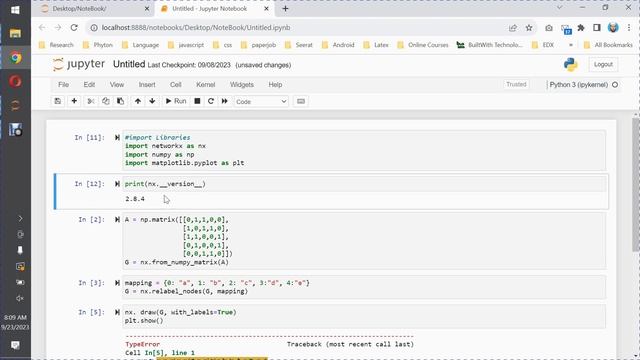640x360 pixels.
Task: Open the Research bookmarks folder
Action: 56,45
